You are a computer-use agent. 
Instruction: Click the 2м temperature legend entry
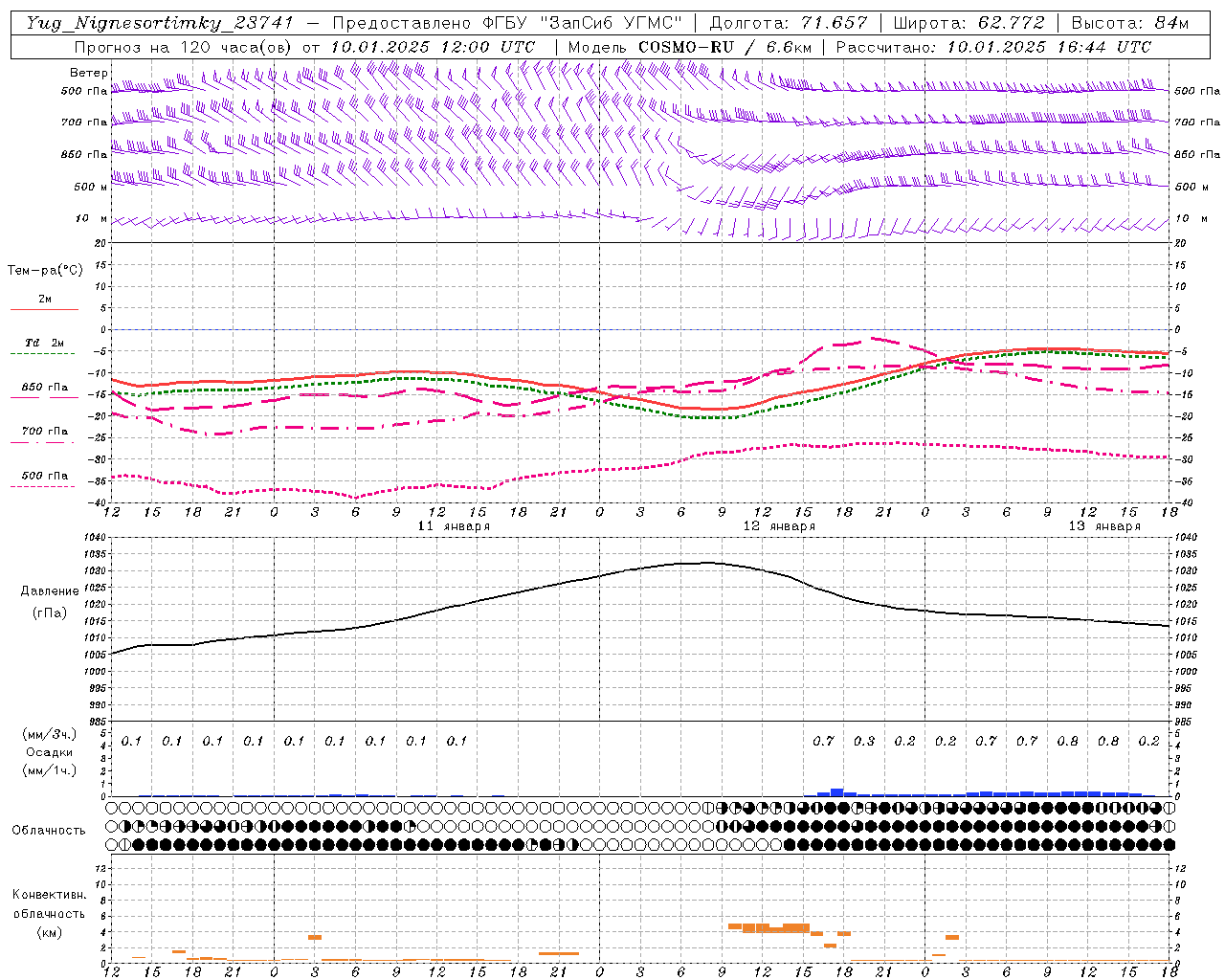45,300
